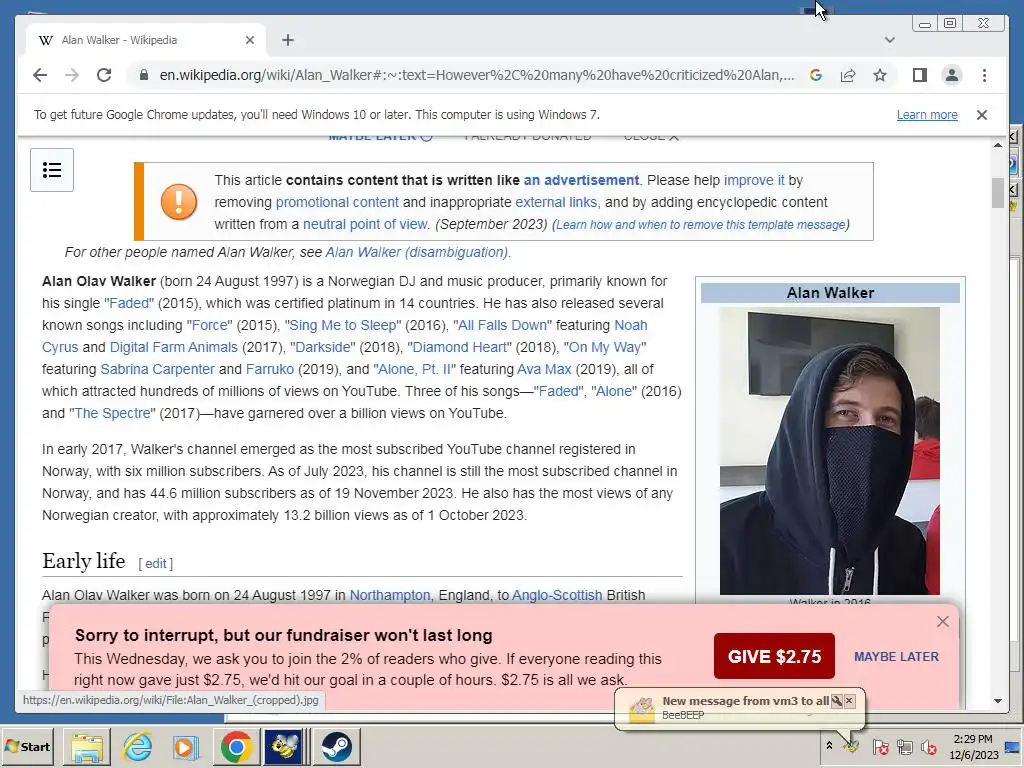
Task: Click the Action Center flag tray icon
Action: pyautogui.click(x=880, y=746)
